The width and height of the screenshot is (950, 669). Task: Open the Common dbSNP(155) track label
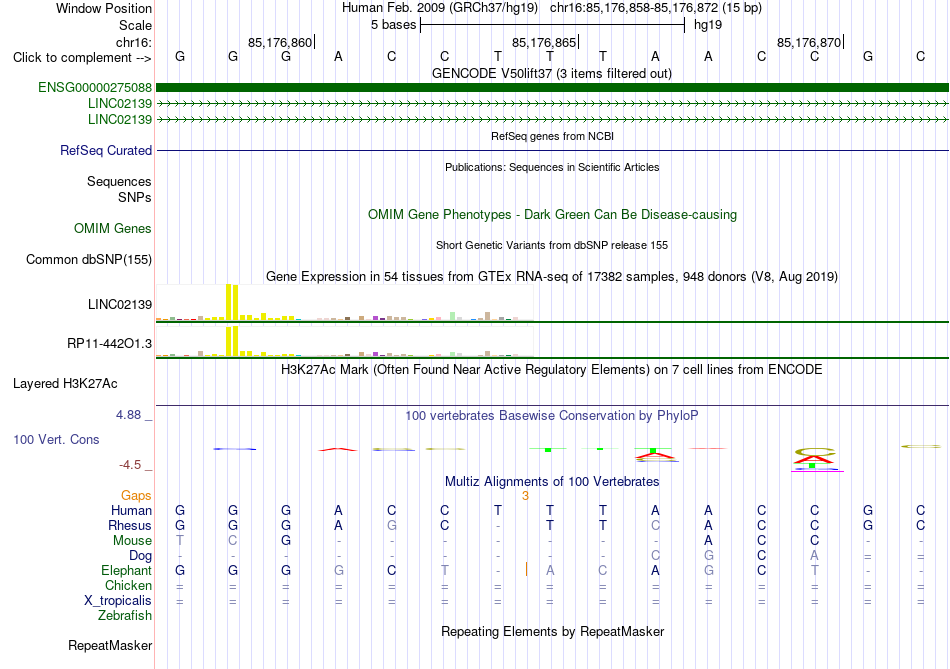click(88, 259)
